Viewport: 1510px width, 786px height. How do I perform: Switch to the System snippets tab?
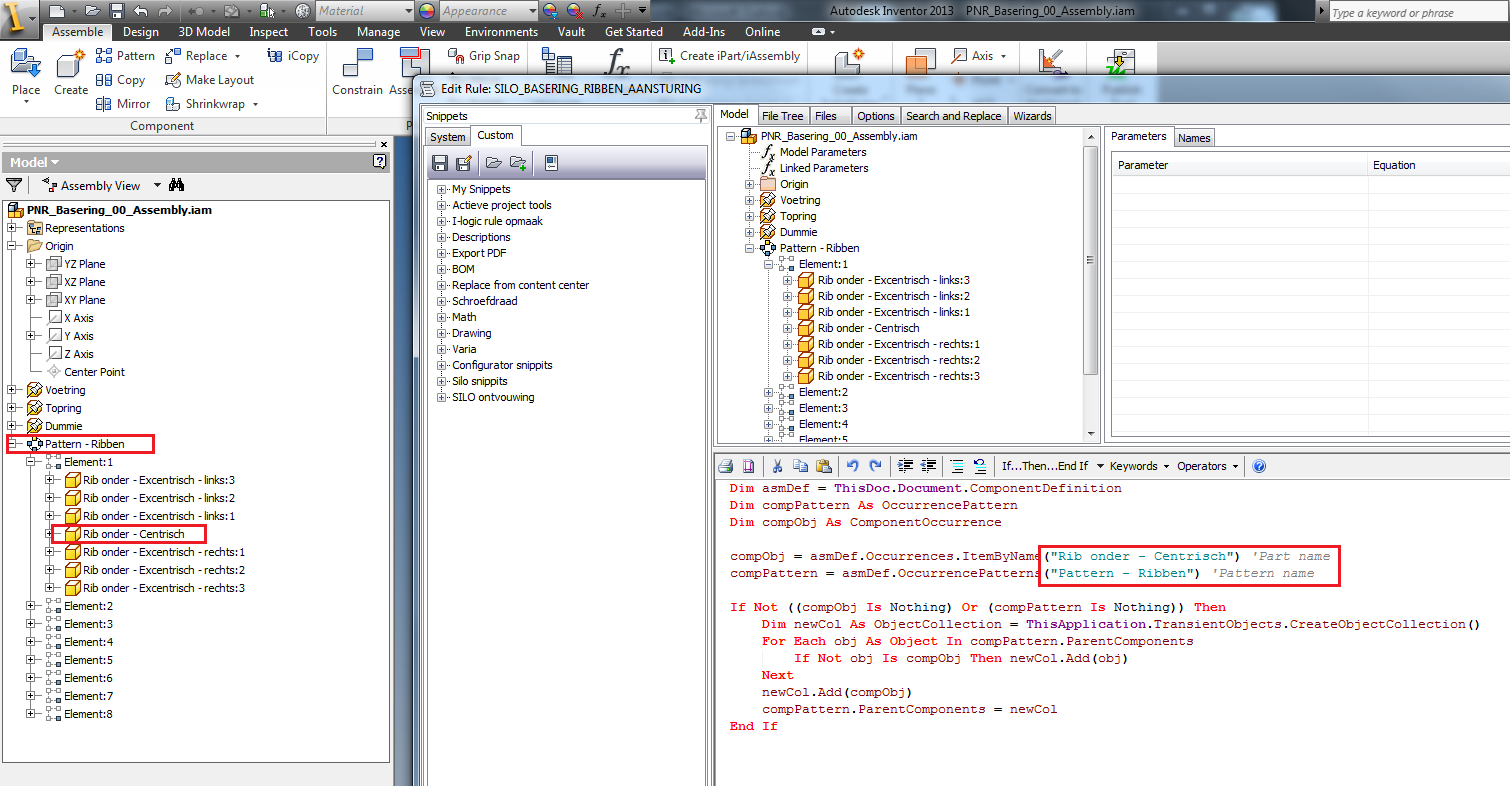[x=447, y=135]
